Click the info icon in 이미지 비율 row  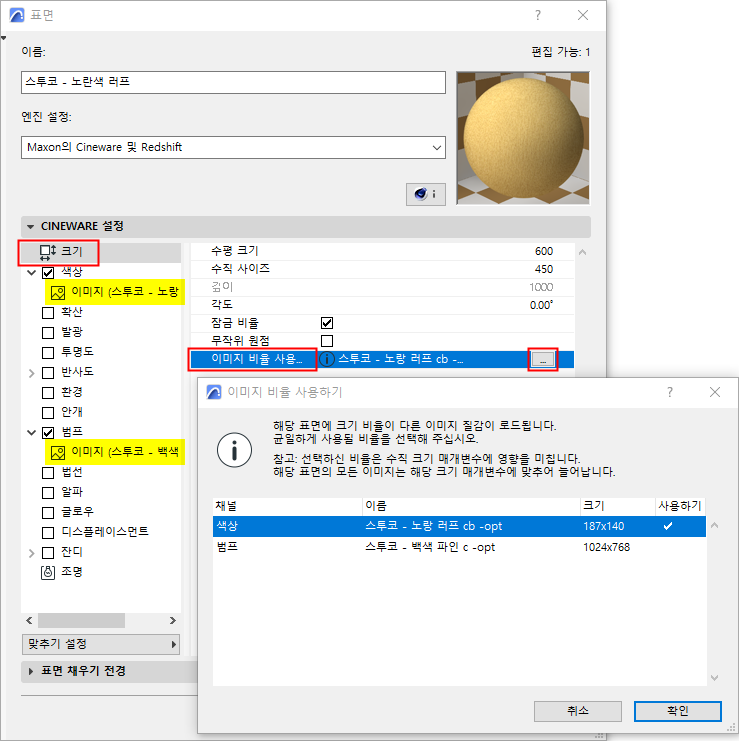[x=327, y=359]
